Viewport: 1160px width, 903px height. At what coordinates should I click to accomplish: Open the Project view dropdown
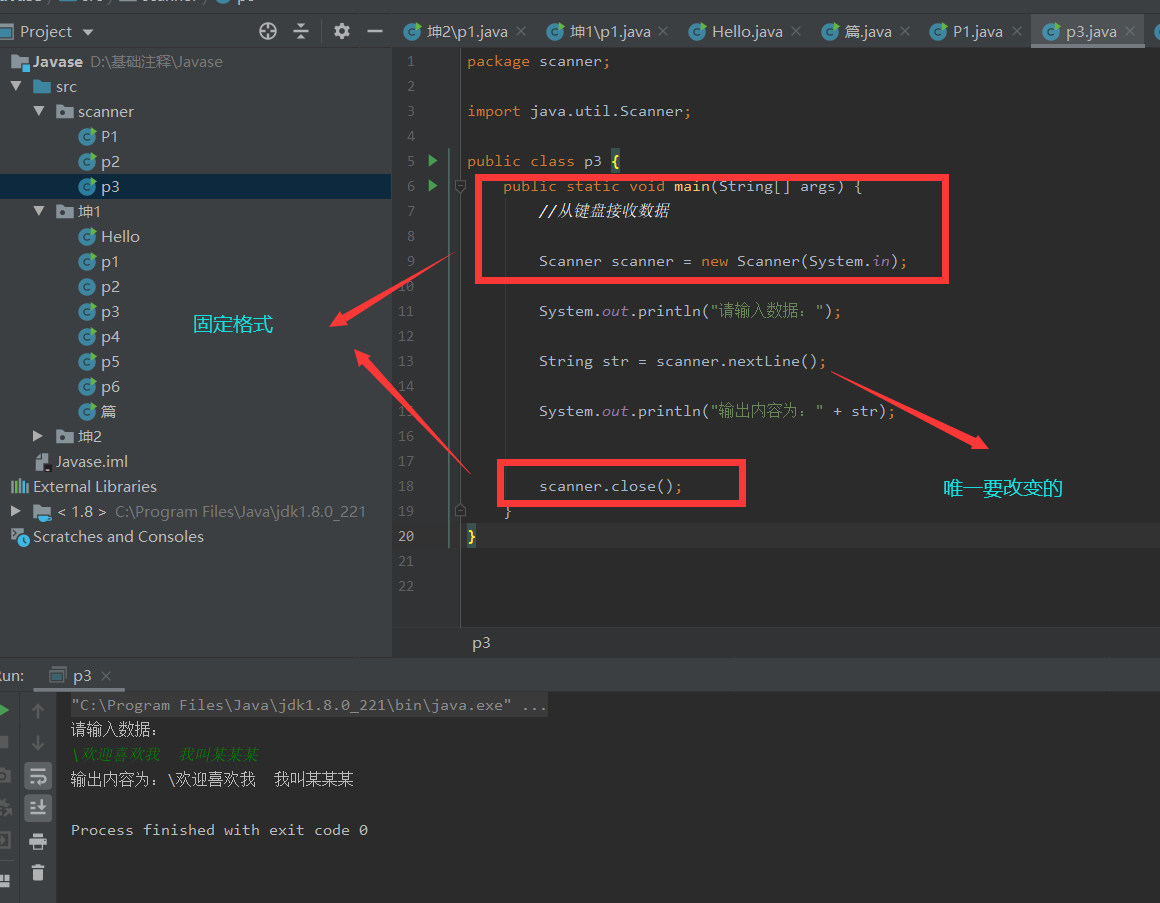click(x=88, y=33)
